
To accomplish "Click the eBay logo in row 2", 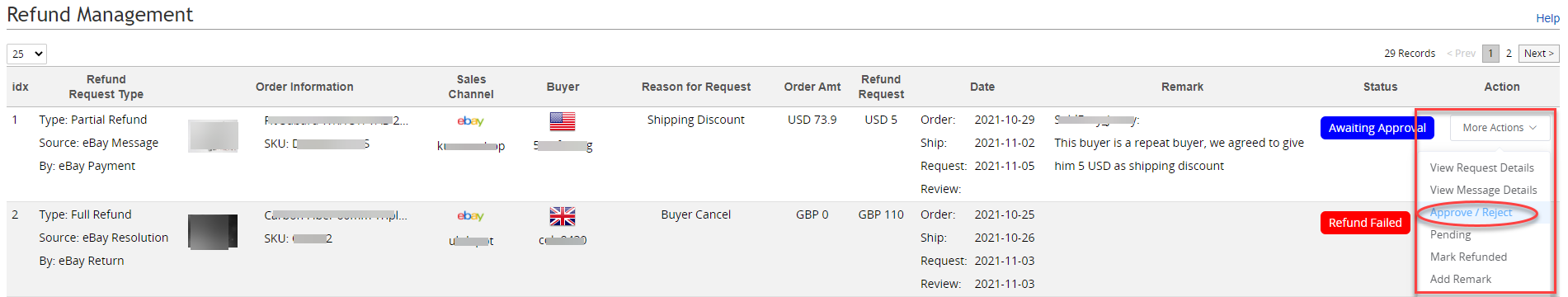I will click(x=470, y=216).
